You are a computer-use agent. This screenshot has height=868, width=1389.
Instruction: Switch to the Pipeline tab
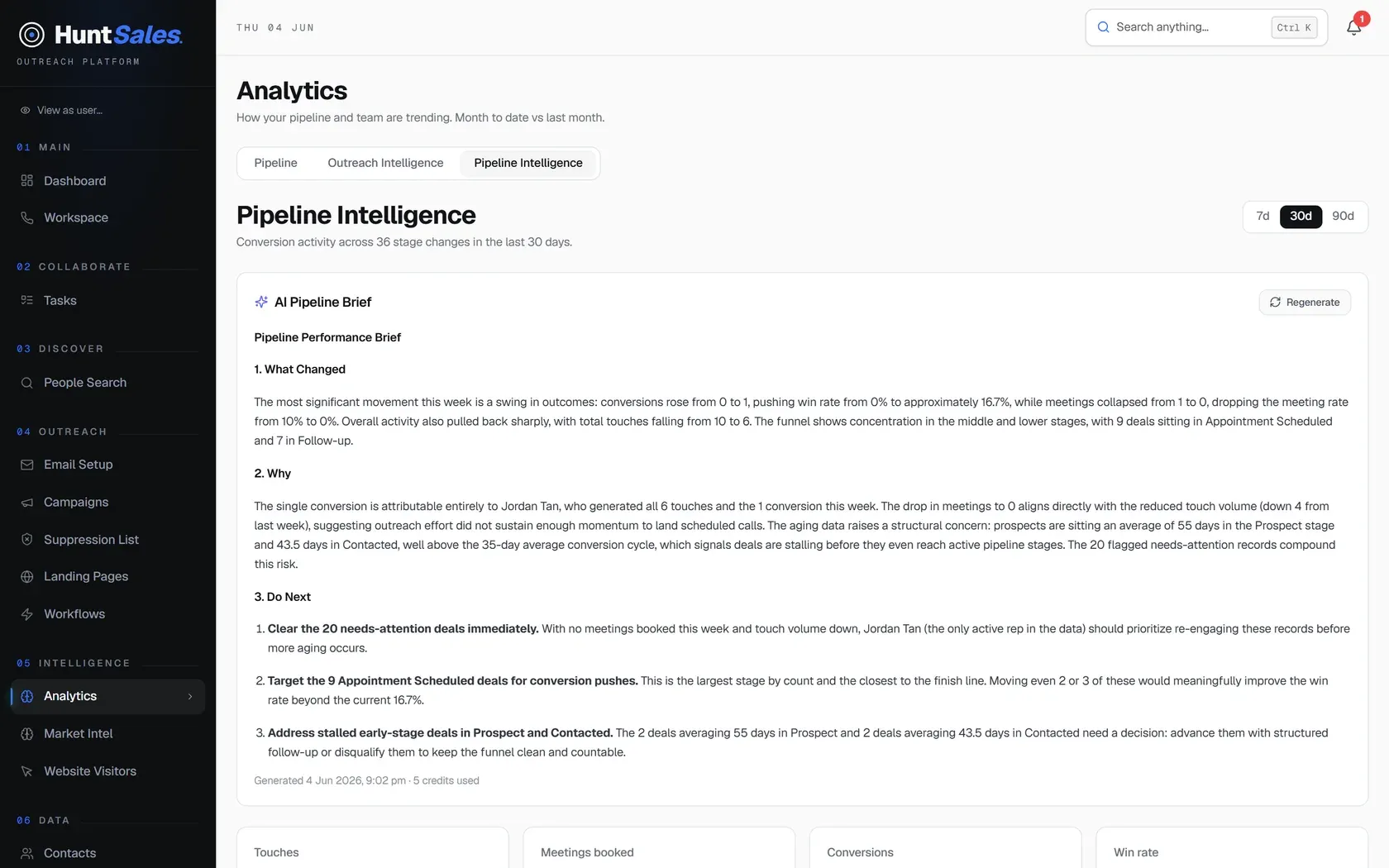pyautogui.click(x=275, y=163)
